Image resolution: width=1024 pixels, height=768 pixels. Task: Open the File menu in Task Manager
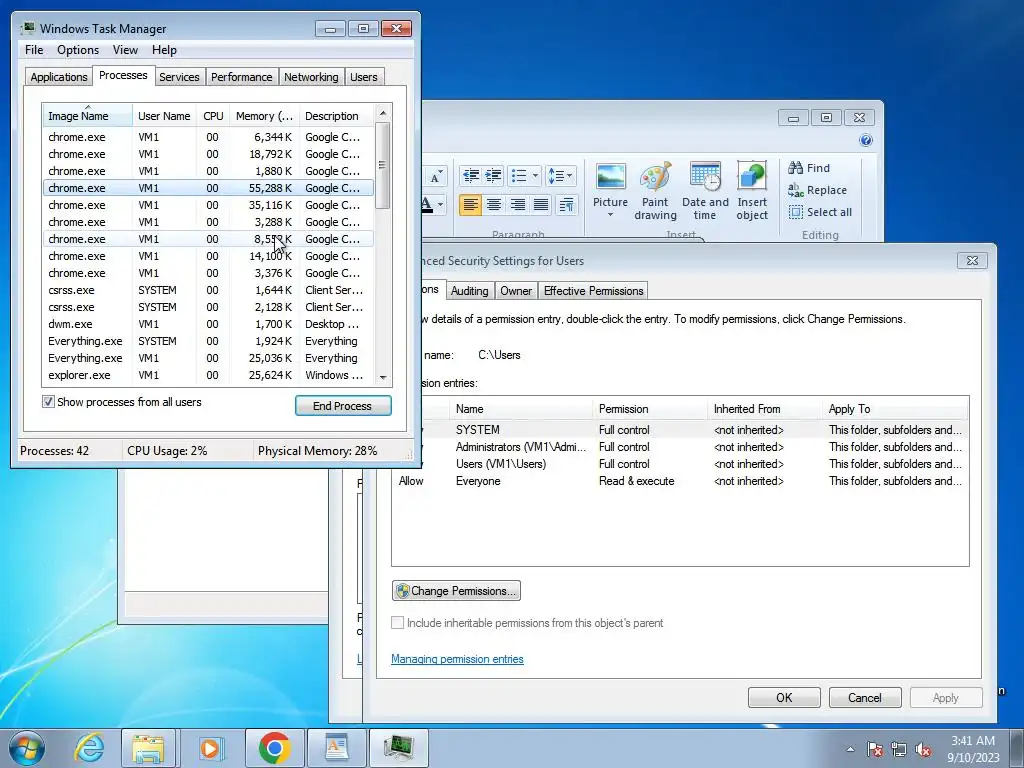click(x=34, y=50)
